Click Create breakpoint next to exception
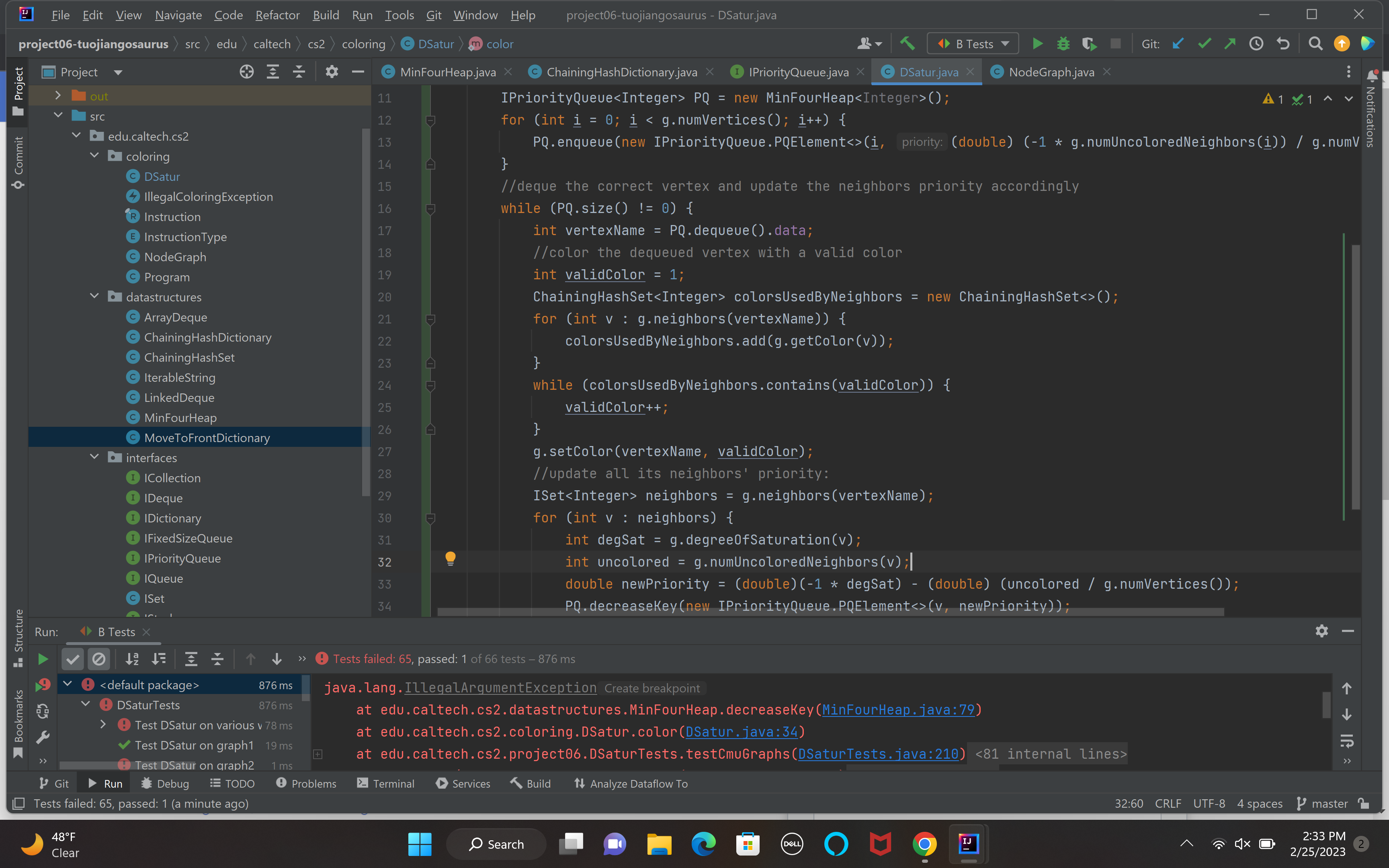This screenshot has height=868, width=1389. click(x=651, y=688)
